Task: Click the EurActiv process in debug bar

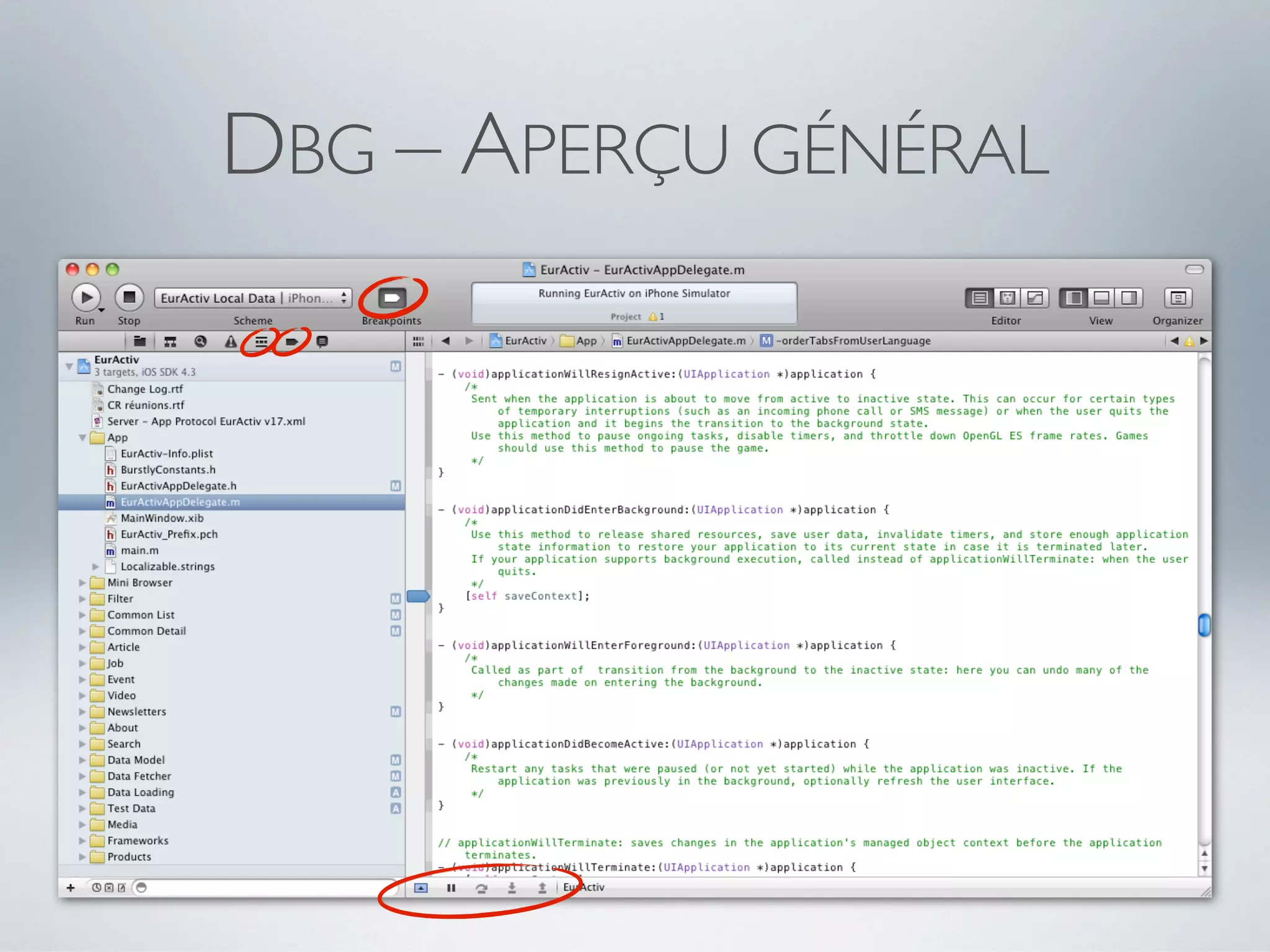Action: [584, 888]
